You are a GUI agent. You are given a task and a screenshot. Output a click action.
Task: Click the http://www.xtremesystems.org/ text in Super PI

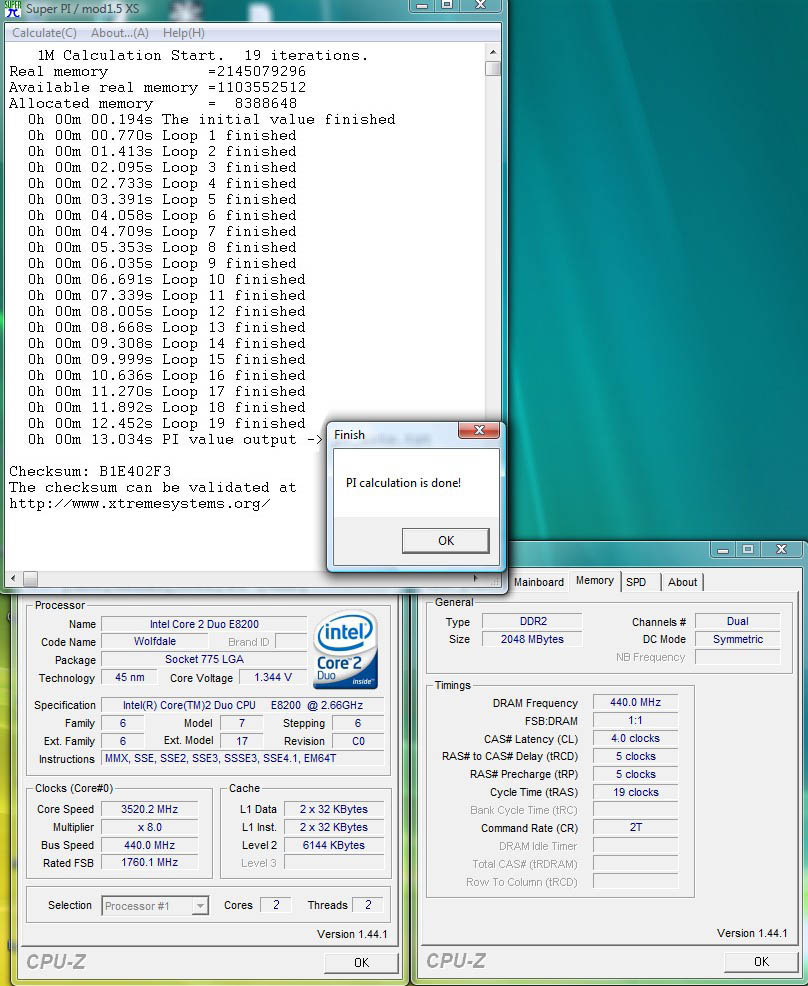pyautogui.click(x=140, y=503)
